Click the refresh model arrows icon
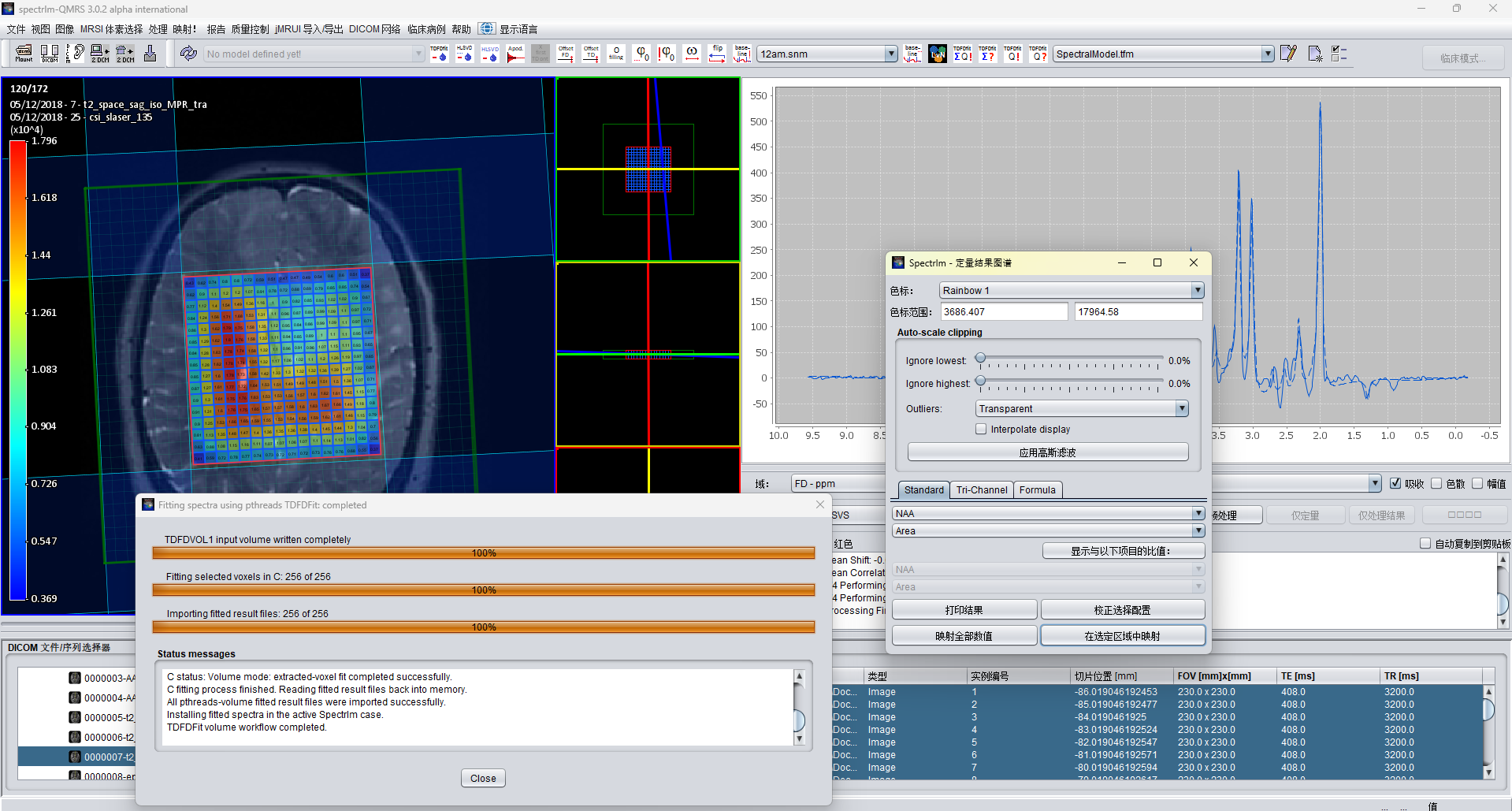This screenshot has height=811, width=1512. click(188, 54)
